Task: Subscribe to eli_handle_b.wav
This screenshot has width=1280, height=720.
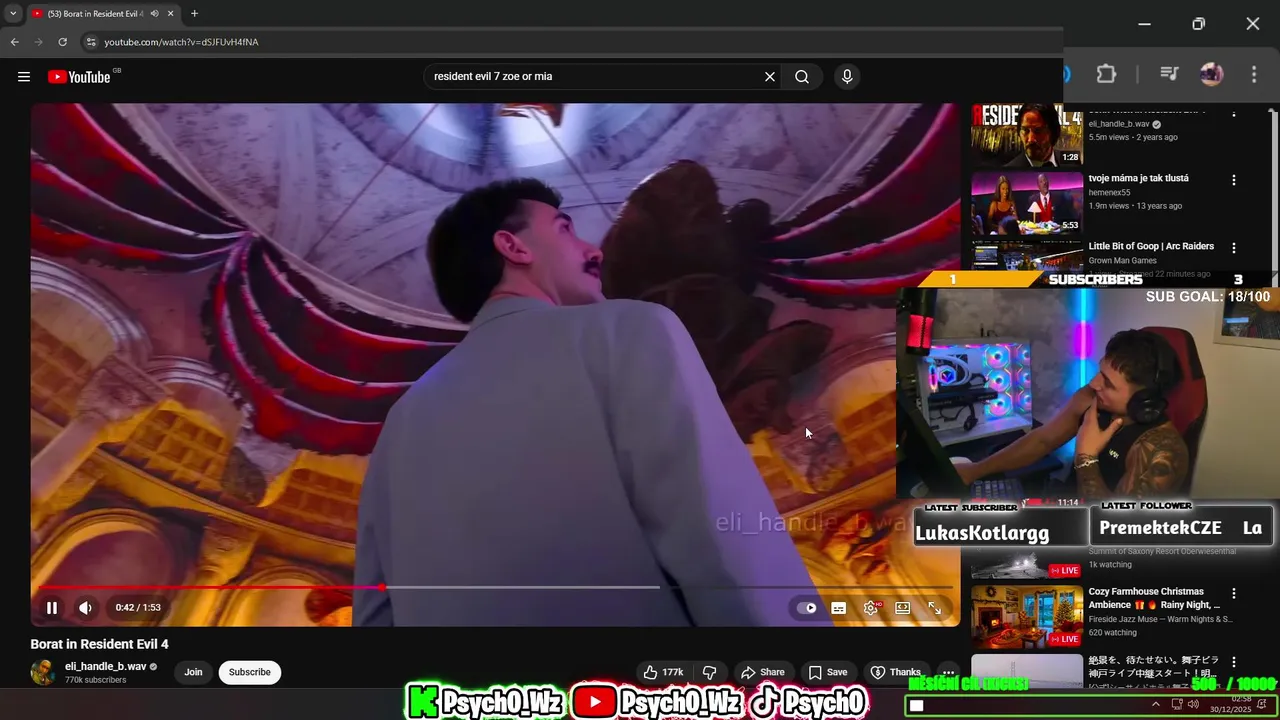Action: pyautogui.click(x=250, y=672)
